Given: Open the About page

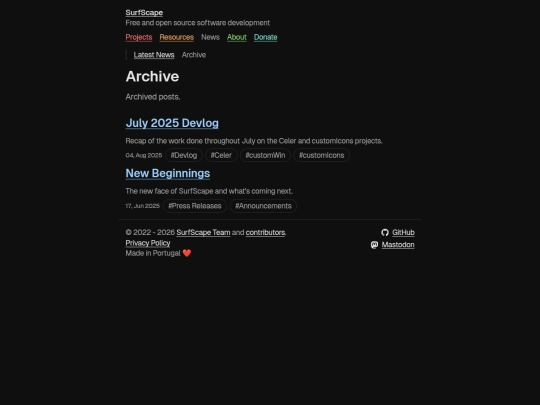Looking at the screenshot, I should (237, 37).
